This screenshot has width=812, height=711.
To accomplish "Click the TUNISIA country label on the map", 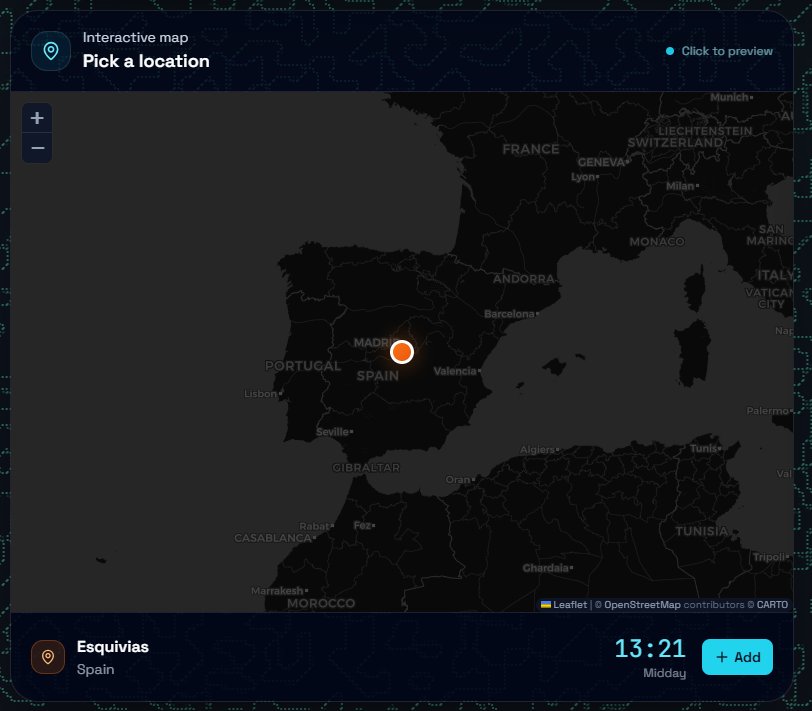I will pos(701,531).
